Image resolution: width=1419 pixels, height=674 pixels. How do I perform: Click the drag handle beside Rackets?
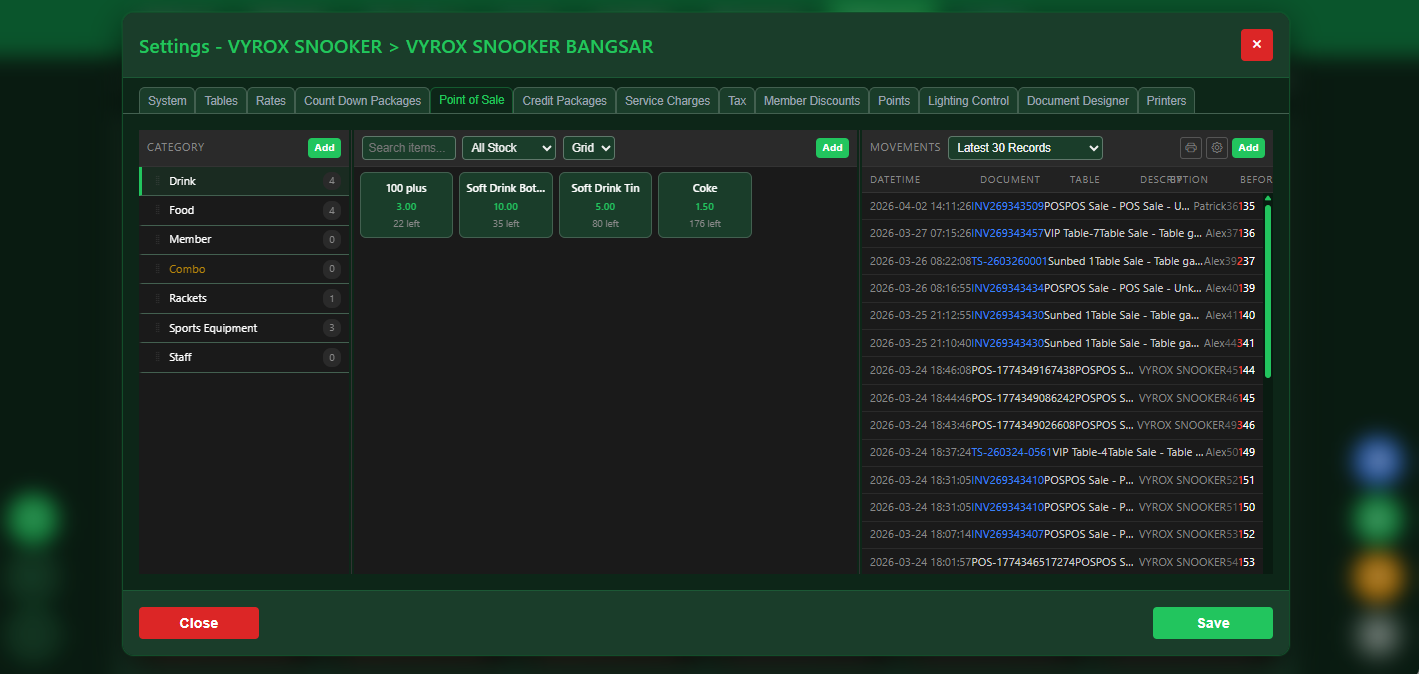tap(157, 298)
